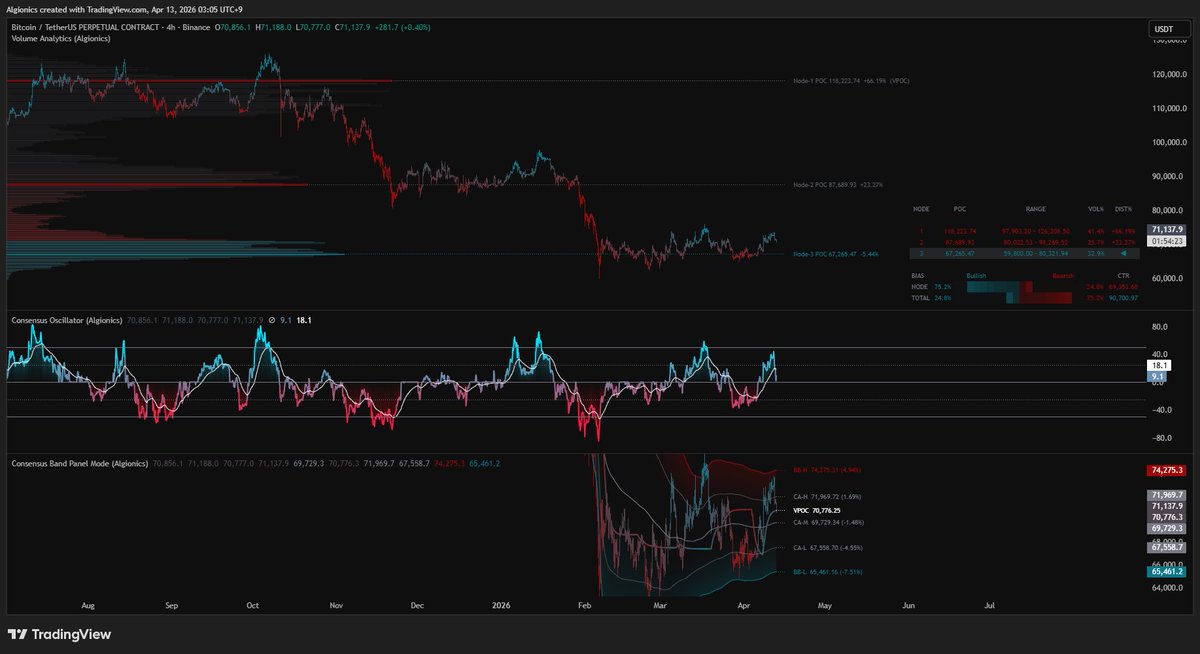Click 100,000.0 on the price axis
Screen dimensions: 1200x654
pos(1168,143)
